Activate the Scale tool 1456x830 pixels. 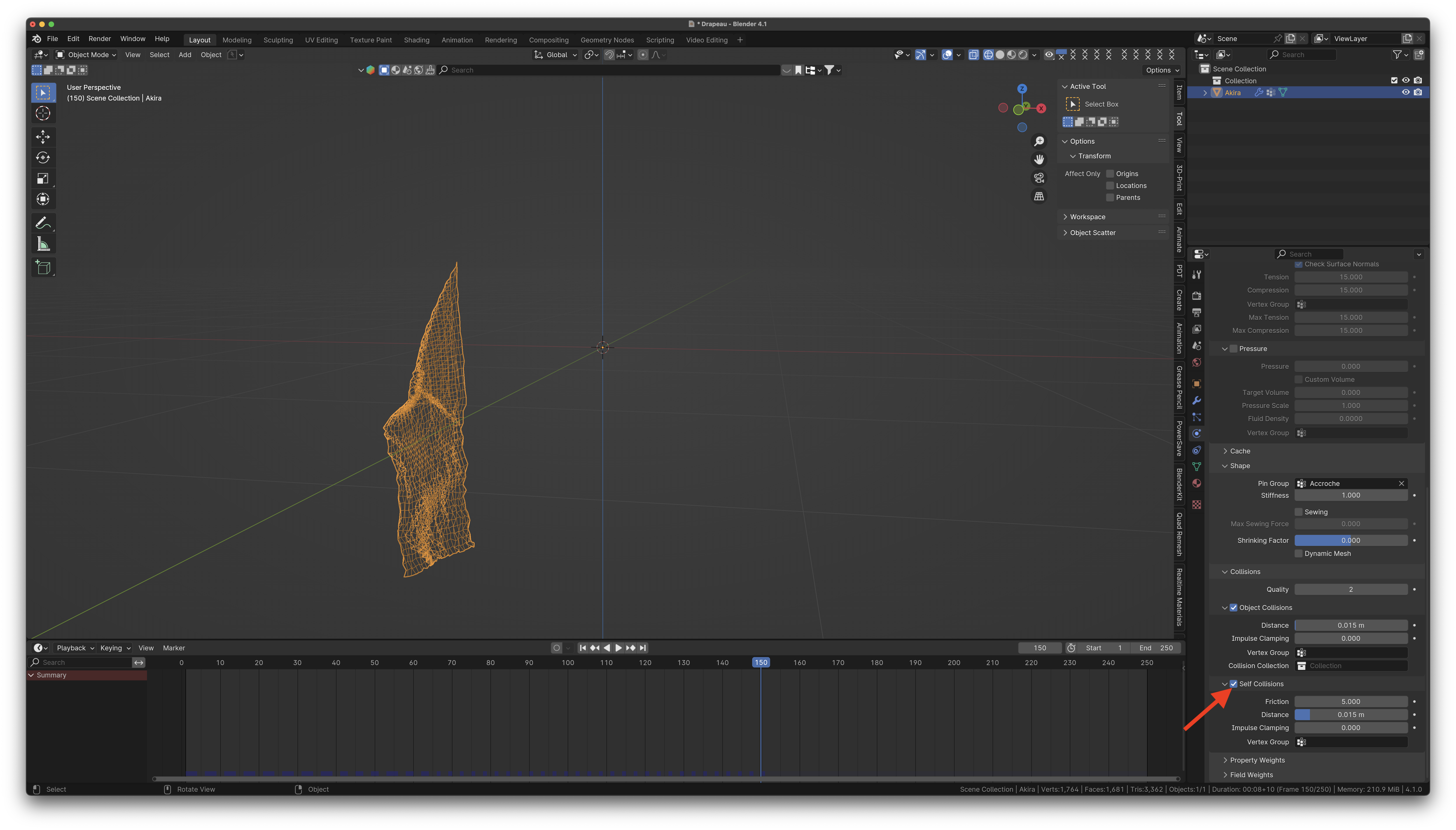43,178
